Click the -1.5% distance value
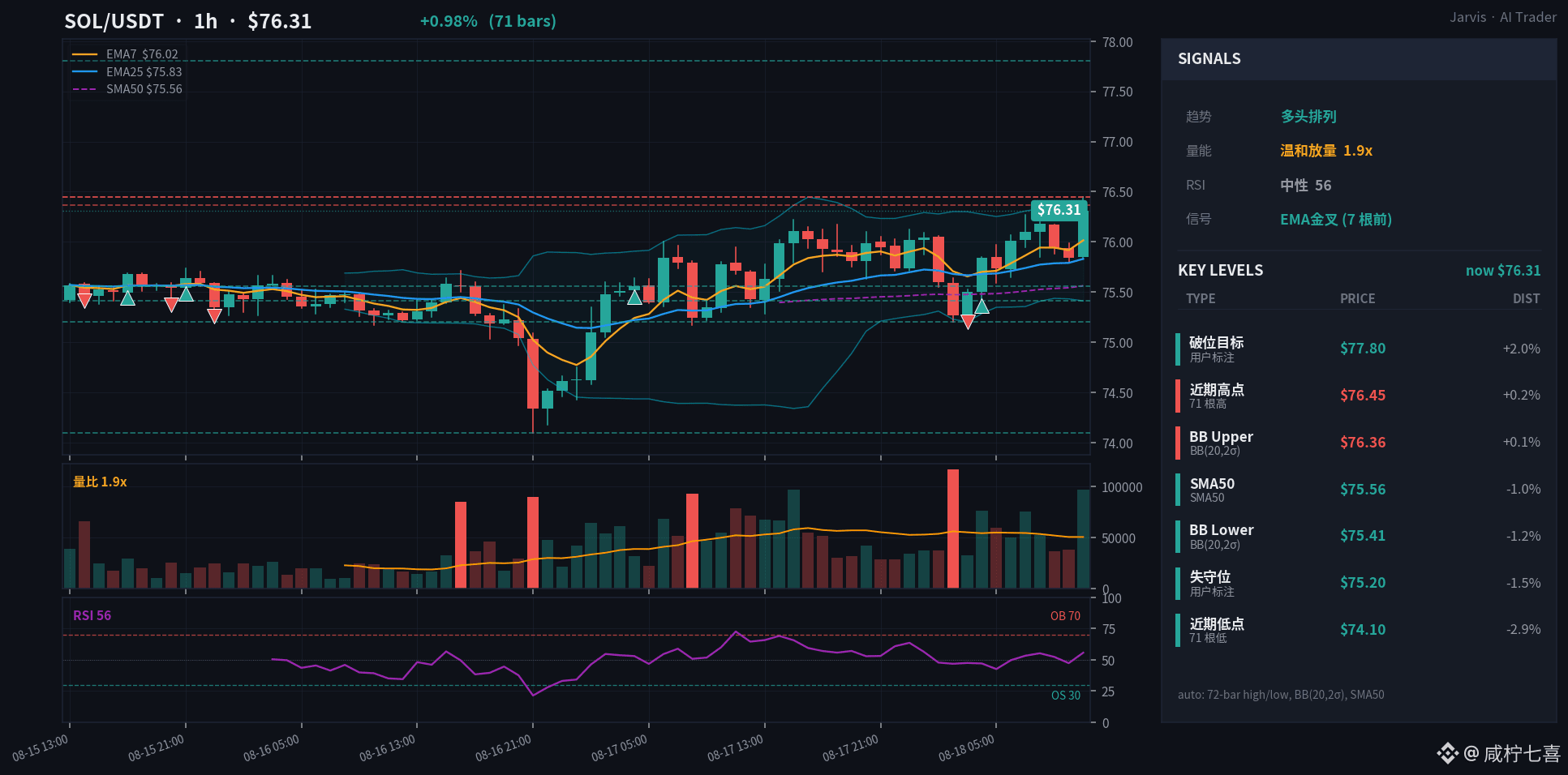Image resolution: width=1568 pixels, height=775 pixels. pos(1523,583)
